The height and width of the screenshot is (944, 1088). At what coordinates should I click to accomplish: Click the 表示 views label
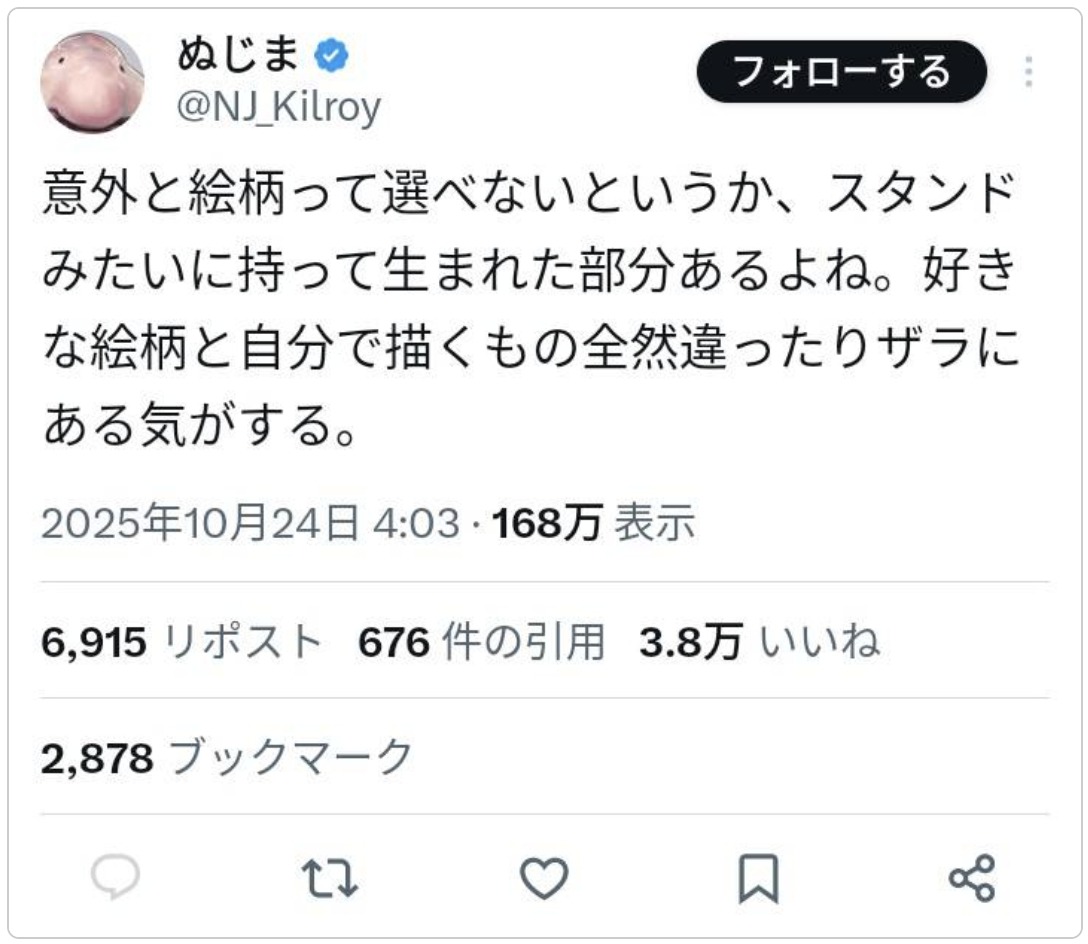pos(654,523)
